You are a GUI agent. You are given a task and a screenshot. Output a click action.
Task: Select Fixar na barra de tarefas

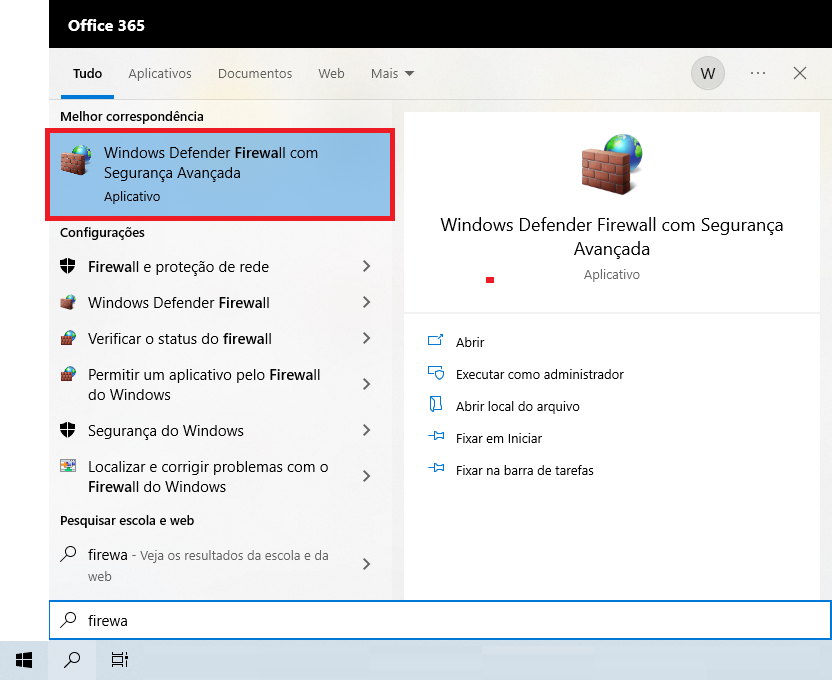[x=524, y=470]
